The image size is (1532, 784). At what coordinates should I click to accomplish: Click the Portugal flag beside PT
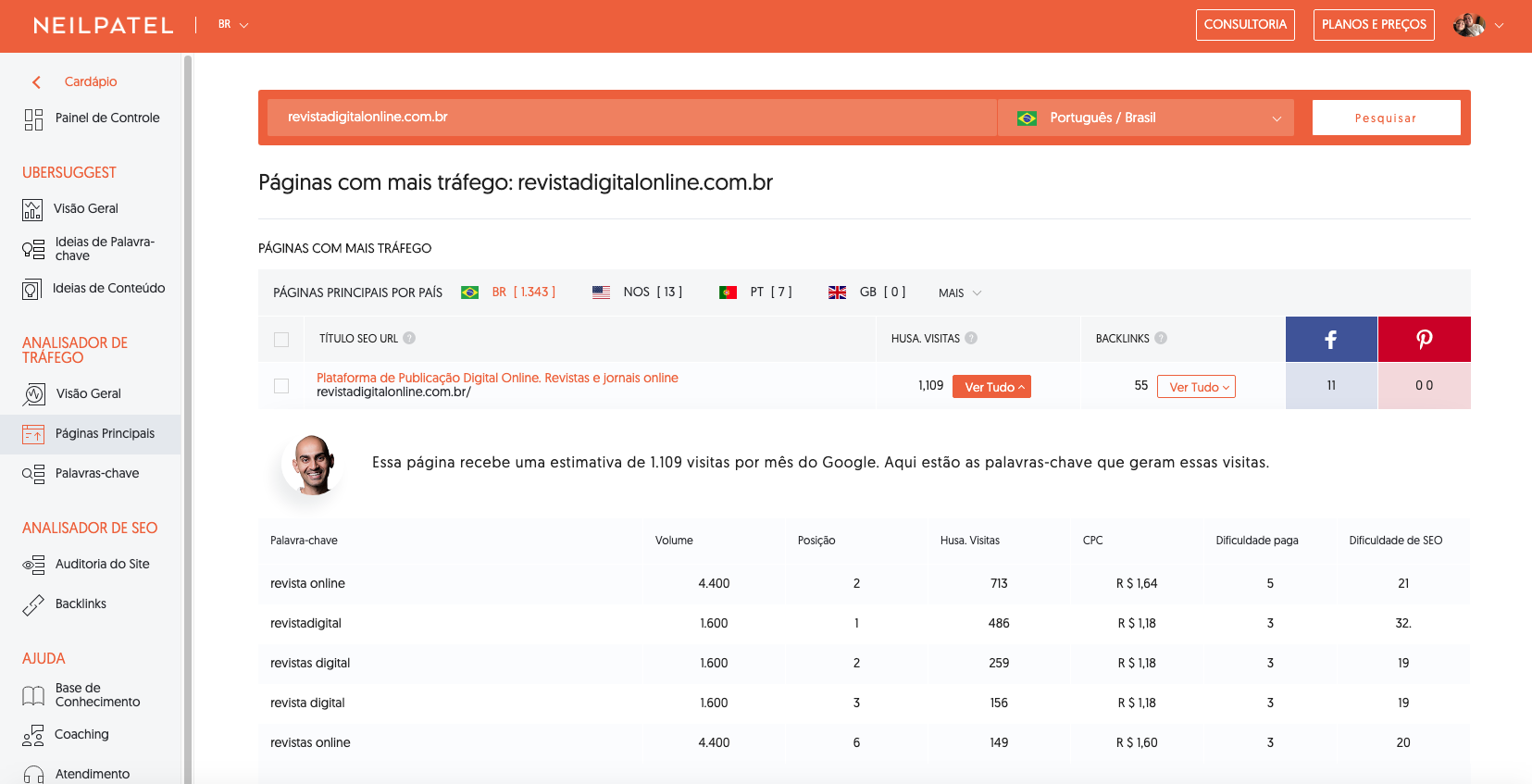tap(728, 292)
